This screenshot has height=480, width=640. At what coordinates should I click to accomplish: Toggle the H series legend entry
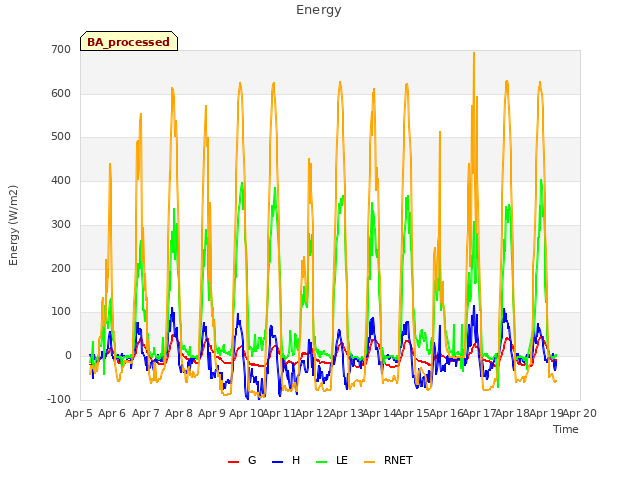point(286,460)
